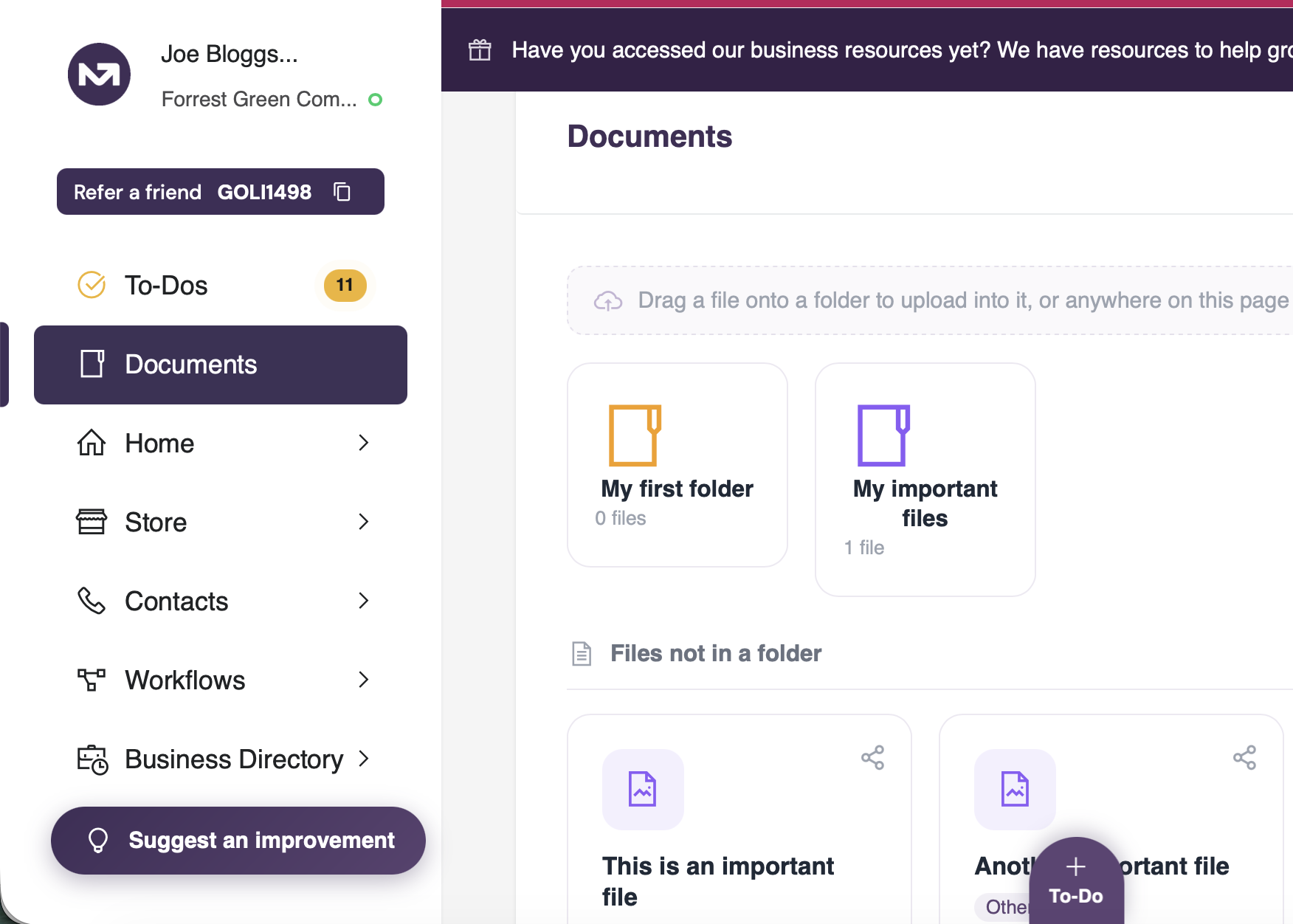Click the profile avatar logo
The width and height of the screenshot is (1293, 924).
(x=99, y=74)
